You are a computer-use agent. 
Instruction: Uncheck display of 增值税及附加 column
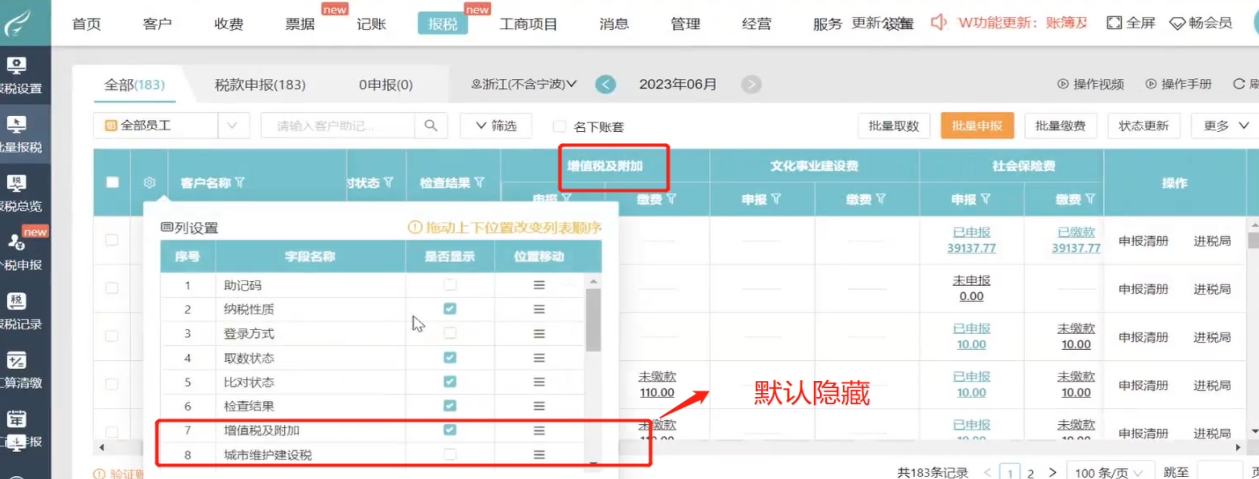coord(450,430)
